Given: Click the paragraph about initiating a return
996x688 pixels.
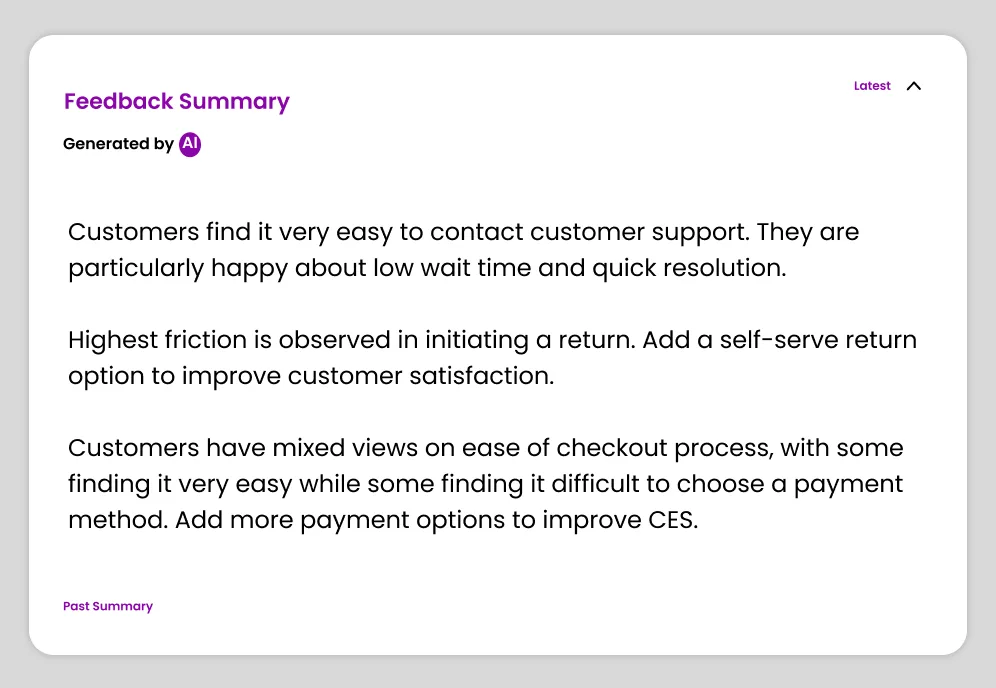Looking at the screenshot, I should pyautogui.click(x=492, y=358).
